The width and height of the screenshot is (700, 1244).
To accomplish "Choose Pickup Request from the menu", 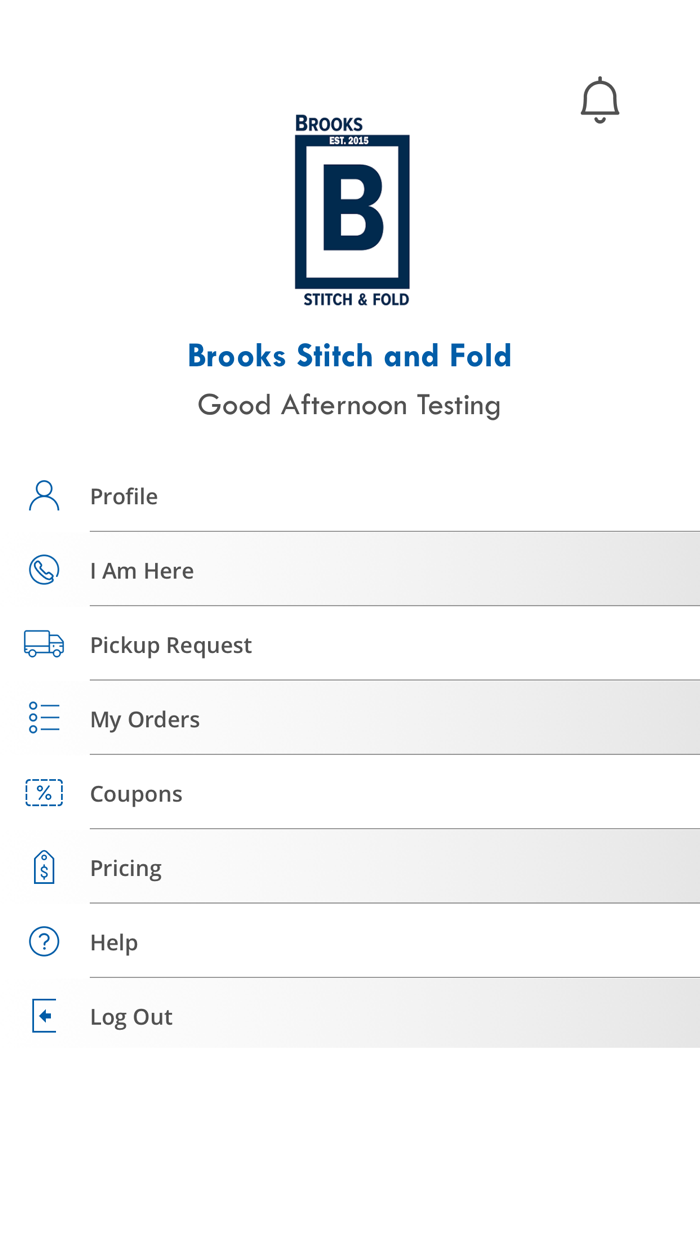I will point(171,644).
